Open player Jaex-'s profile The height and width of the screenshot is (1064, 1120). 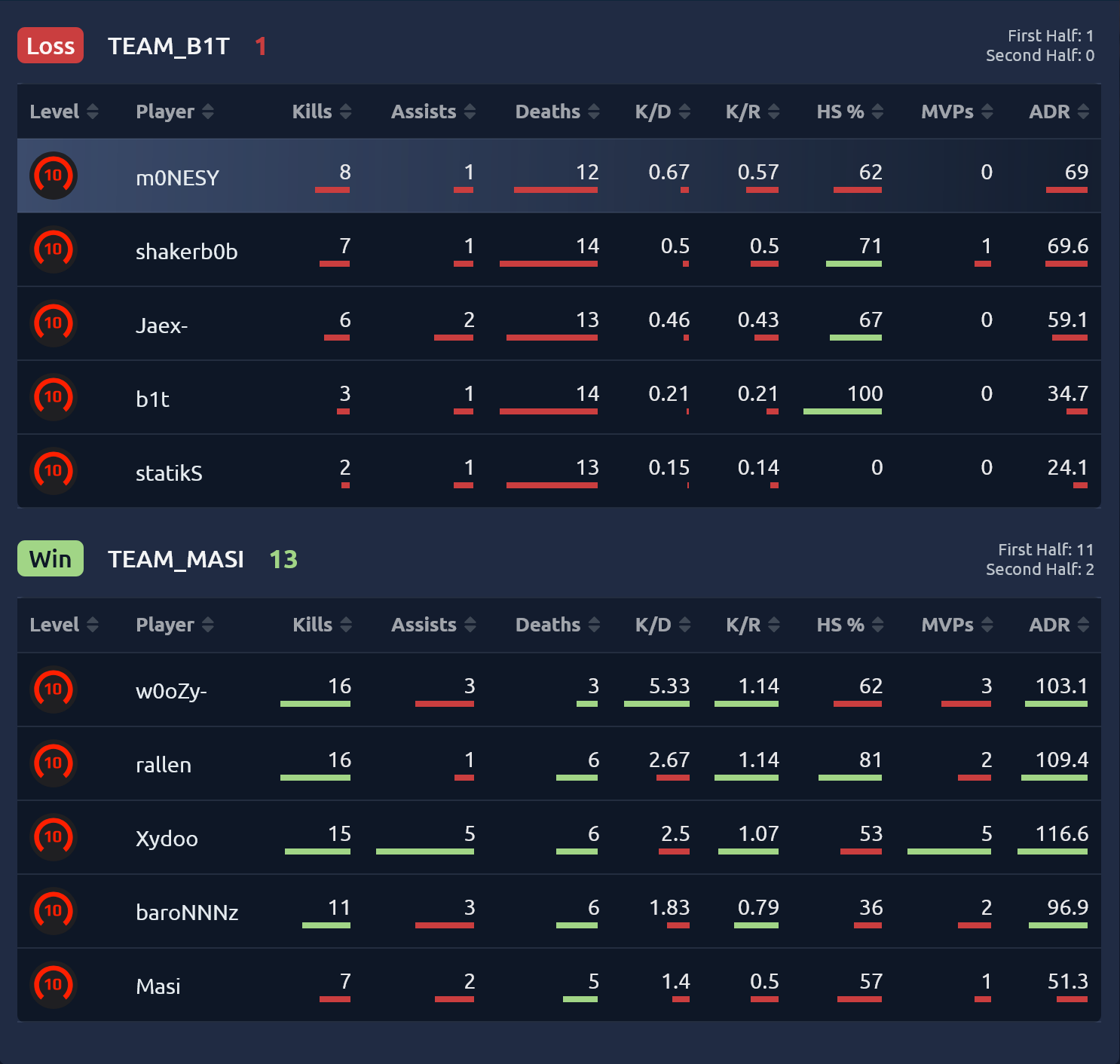click(161, 326)
